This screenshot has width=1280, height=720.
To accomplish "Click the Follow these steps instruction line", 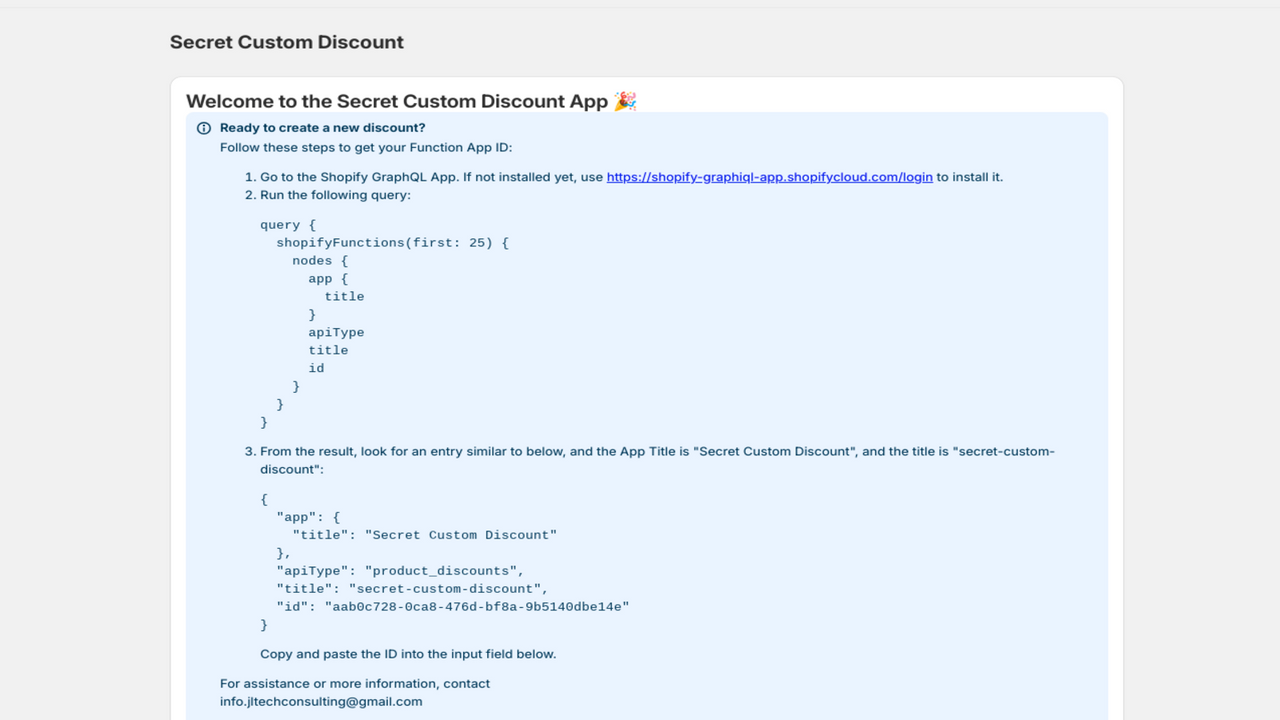I will (366, 148).
